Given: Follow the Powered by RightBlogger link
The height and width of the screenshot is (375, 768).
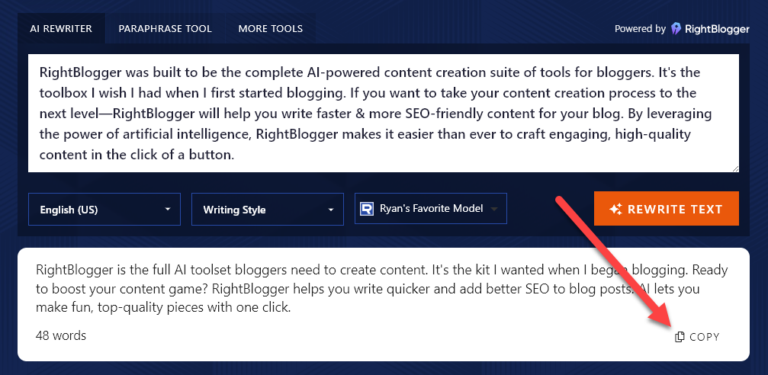Looking at the screenshot, I should [682, 29].
